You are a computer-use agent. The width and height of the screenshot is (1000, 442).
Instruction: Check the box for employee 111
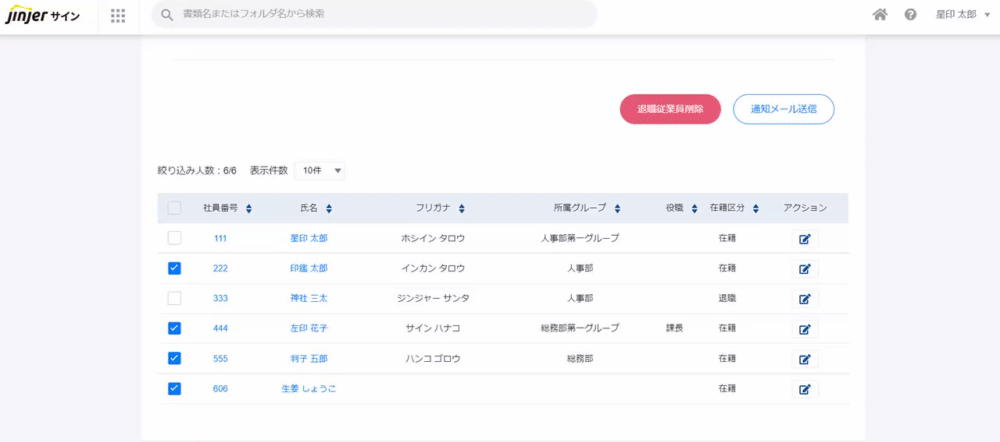174,238
